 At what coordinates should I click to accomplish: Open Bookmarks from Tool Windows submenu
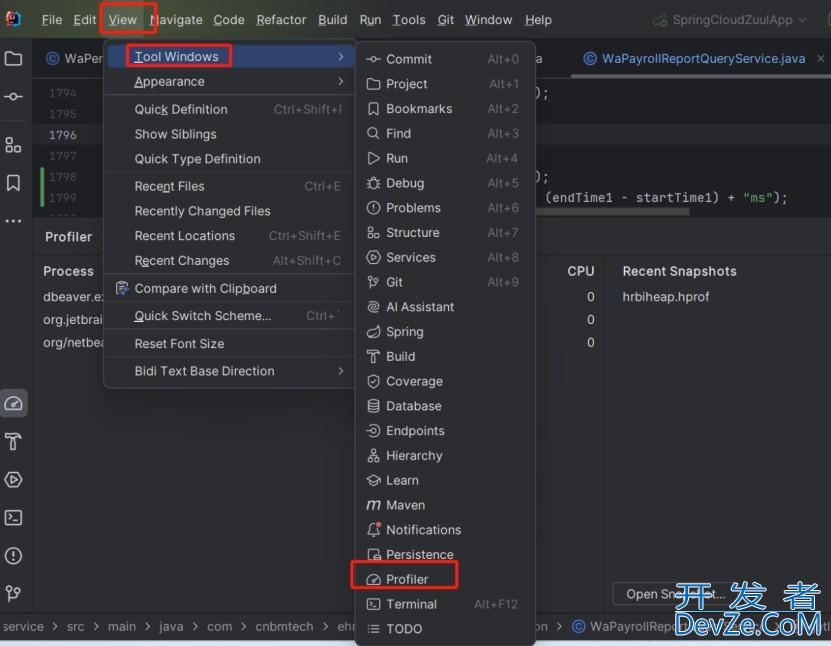[x=445, y=109]
